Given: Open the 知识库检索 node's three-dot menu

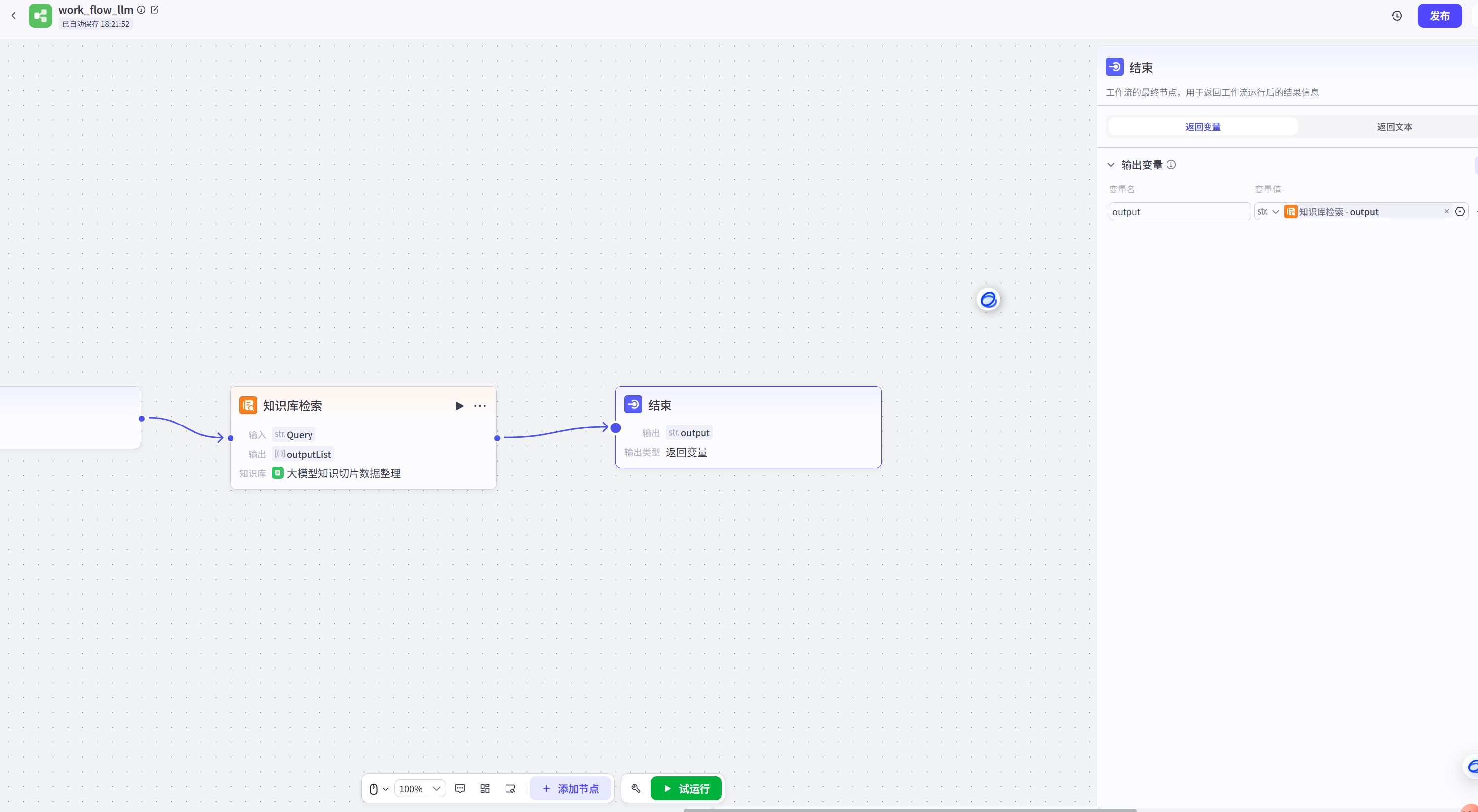Looking at the screenshot, I should tap(480, 406).
